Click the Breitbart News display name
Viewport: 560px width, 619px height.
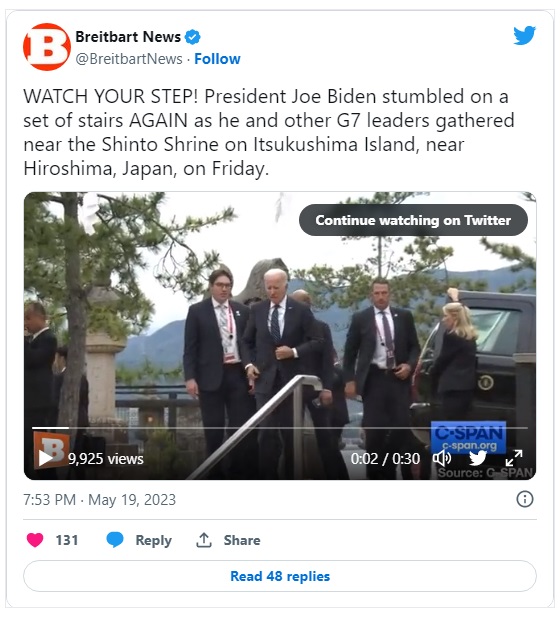(x=128, y=37)
